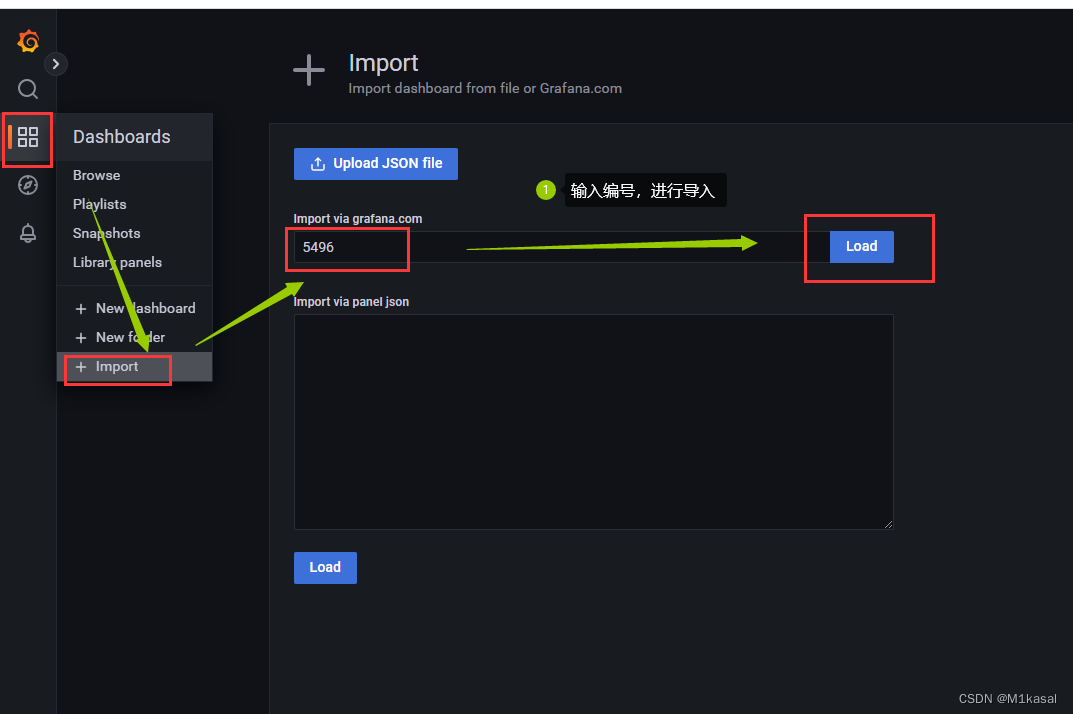1073x714 pixels.
Task: Choose Import from the Dashboards menu
Action: (x=135, y=367)
